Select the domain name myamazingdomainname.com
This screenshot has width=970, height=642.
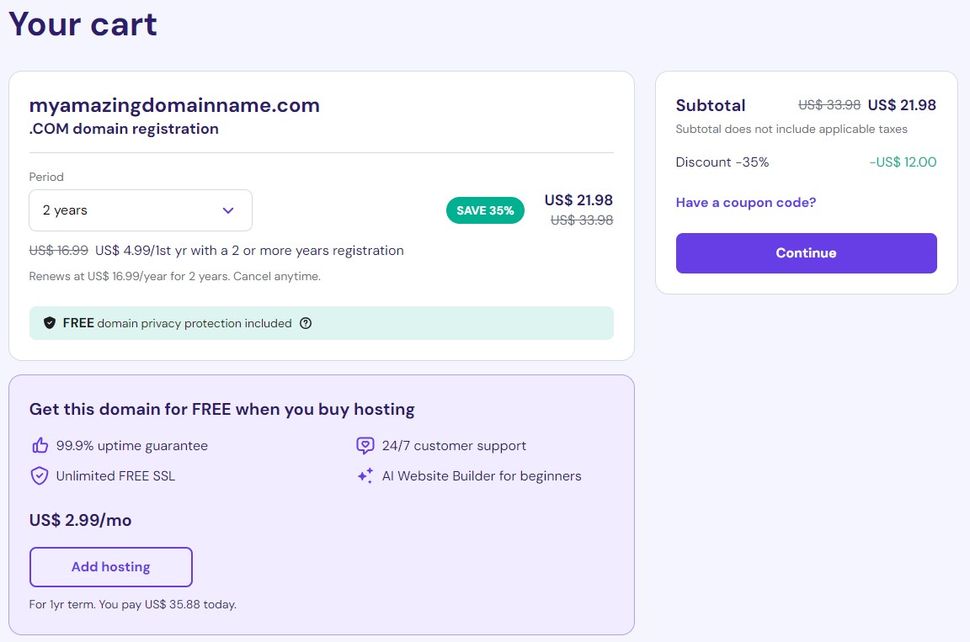click(173, 104)
